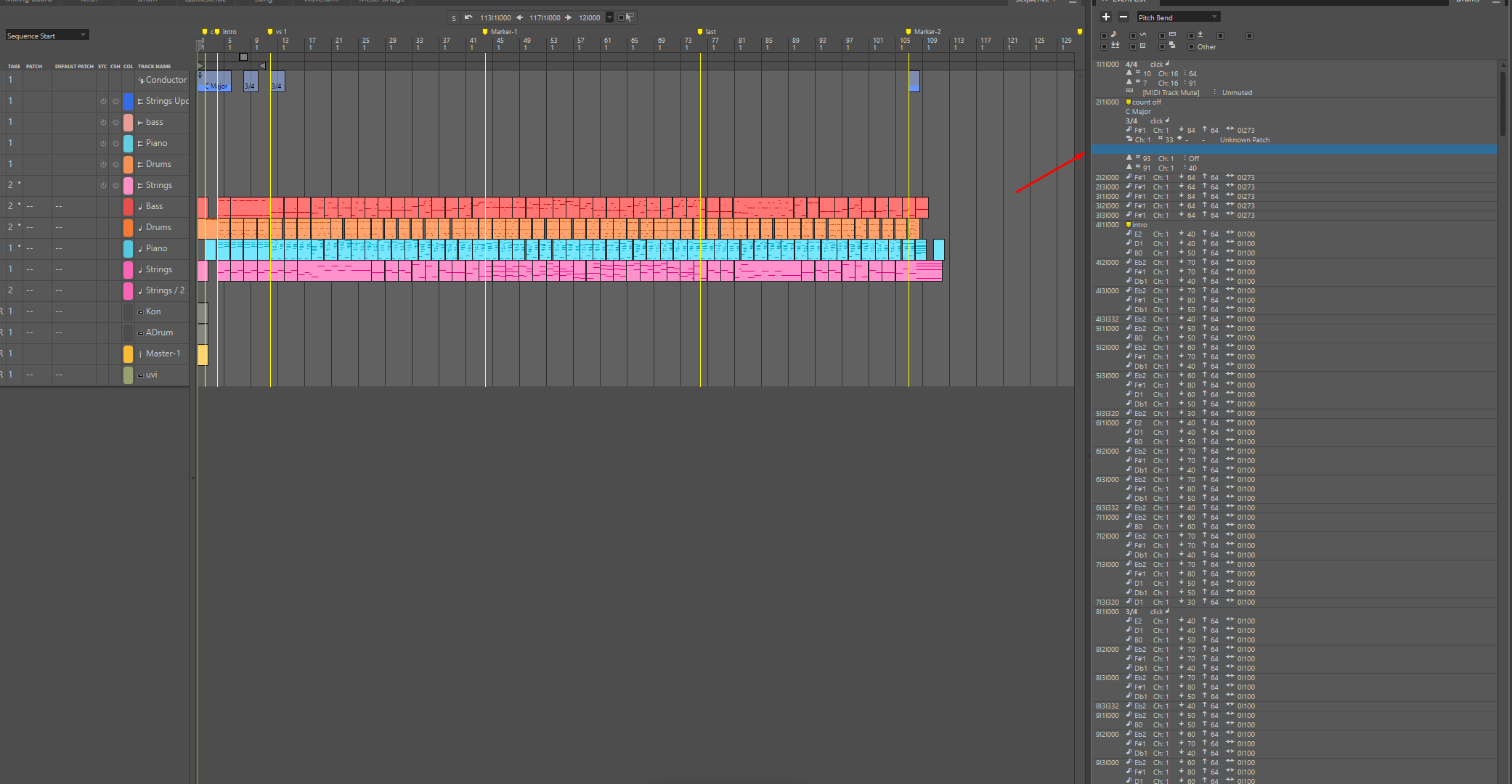Select the red Bass MIDI region
Image resolution: width=1512 pixels, height=784 pixels.
[x=572, y=208]
